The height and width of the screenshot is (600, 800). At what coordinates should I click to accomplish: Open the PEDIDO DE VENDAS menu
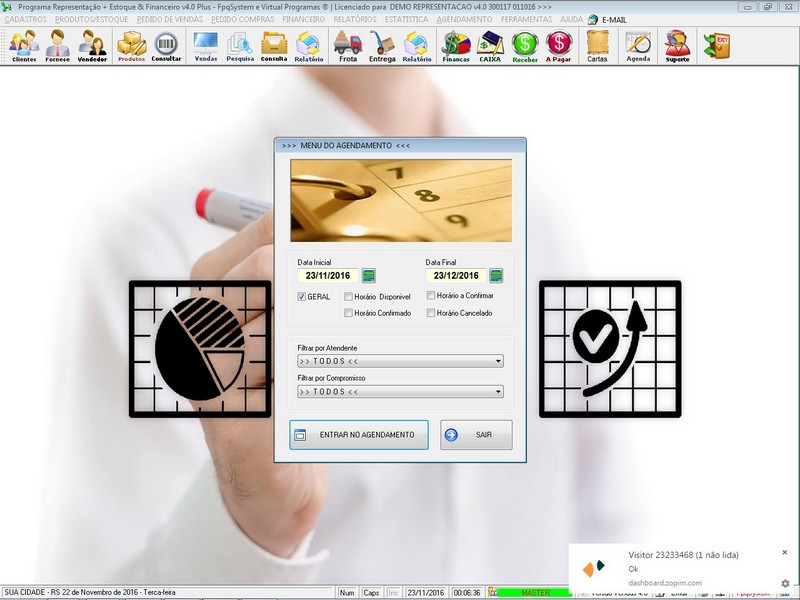[x=170, y=19]
